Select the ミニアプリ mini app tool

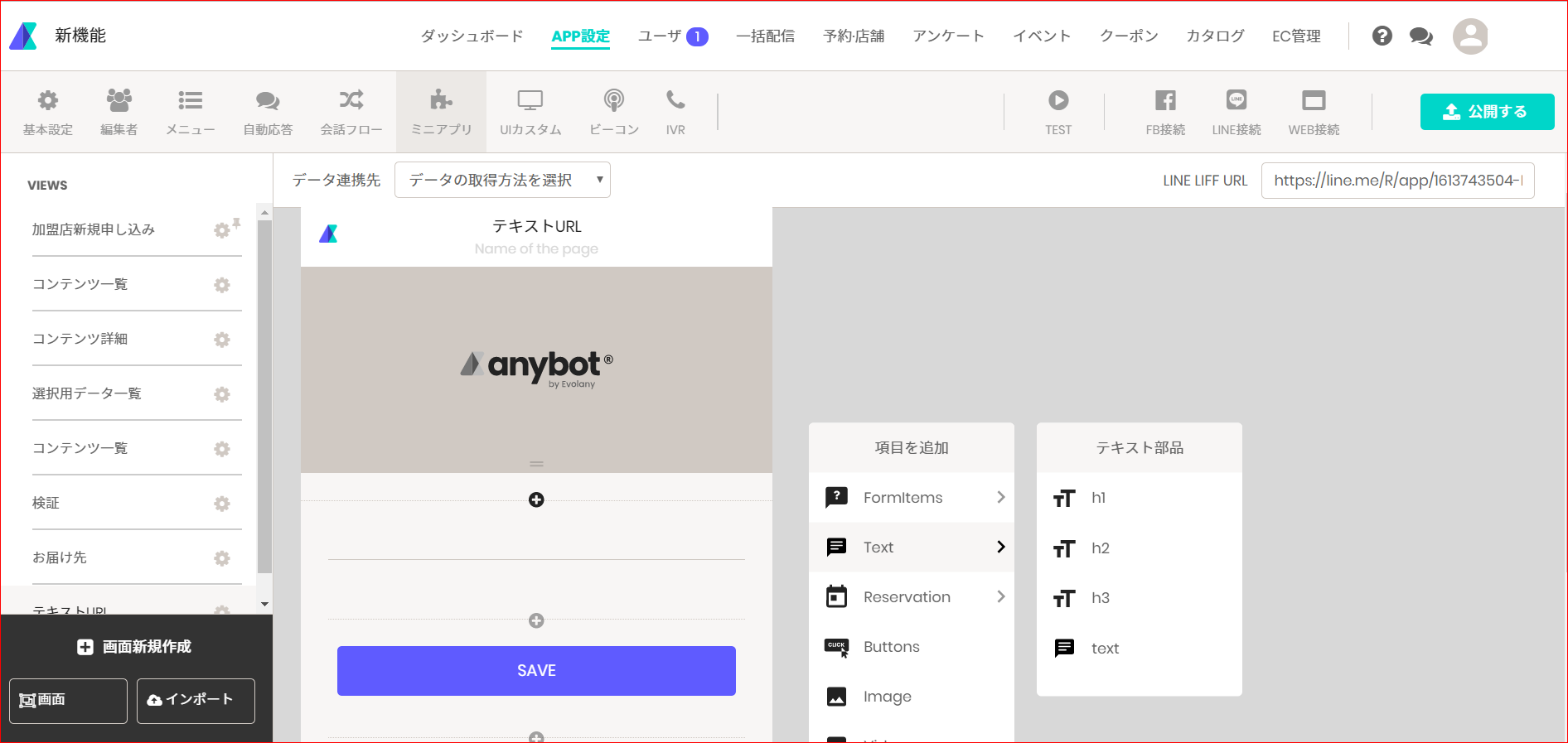pos(441,112)
